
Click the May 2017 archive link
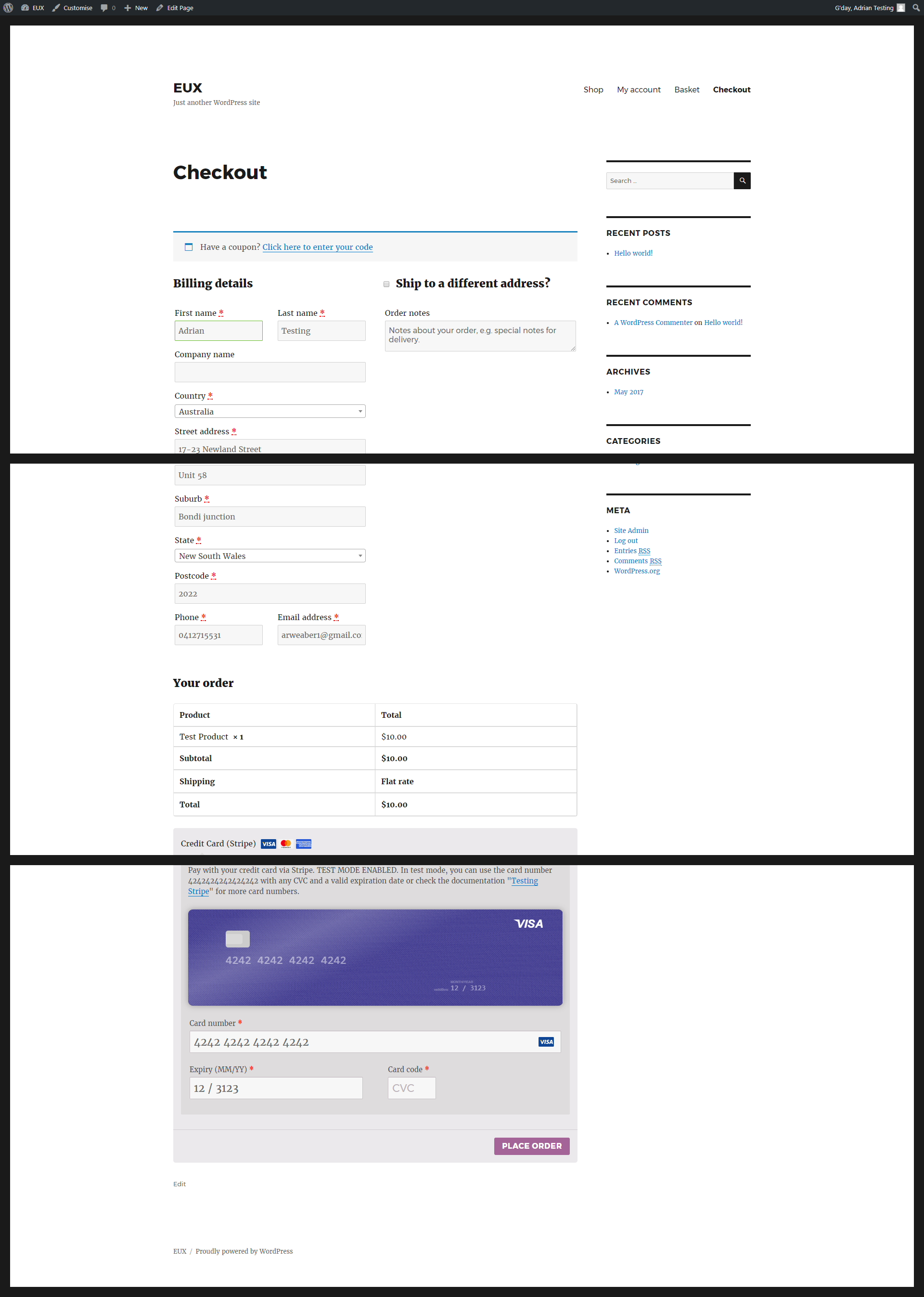tap(628, 391)
